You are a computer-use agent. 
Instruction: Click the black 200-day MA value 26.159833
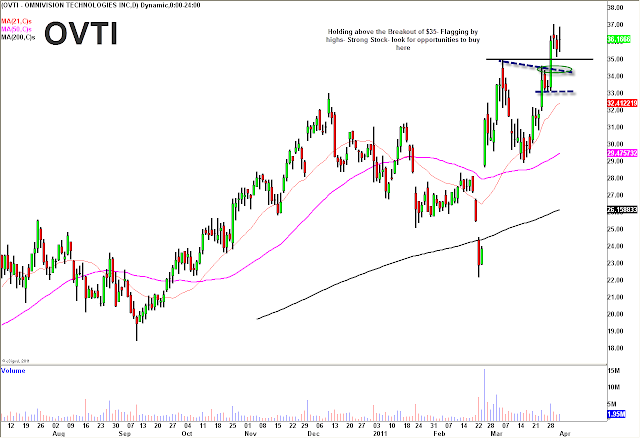622,209
